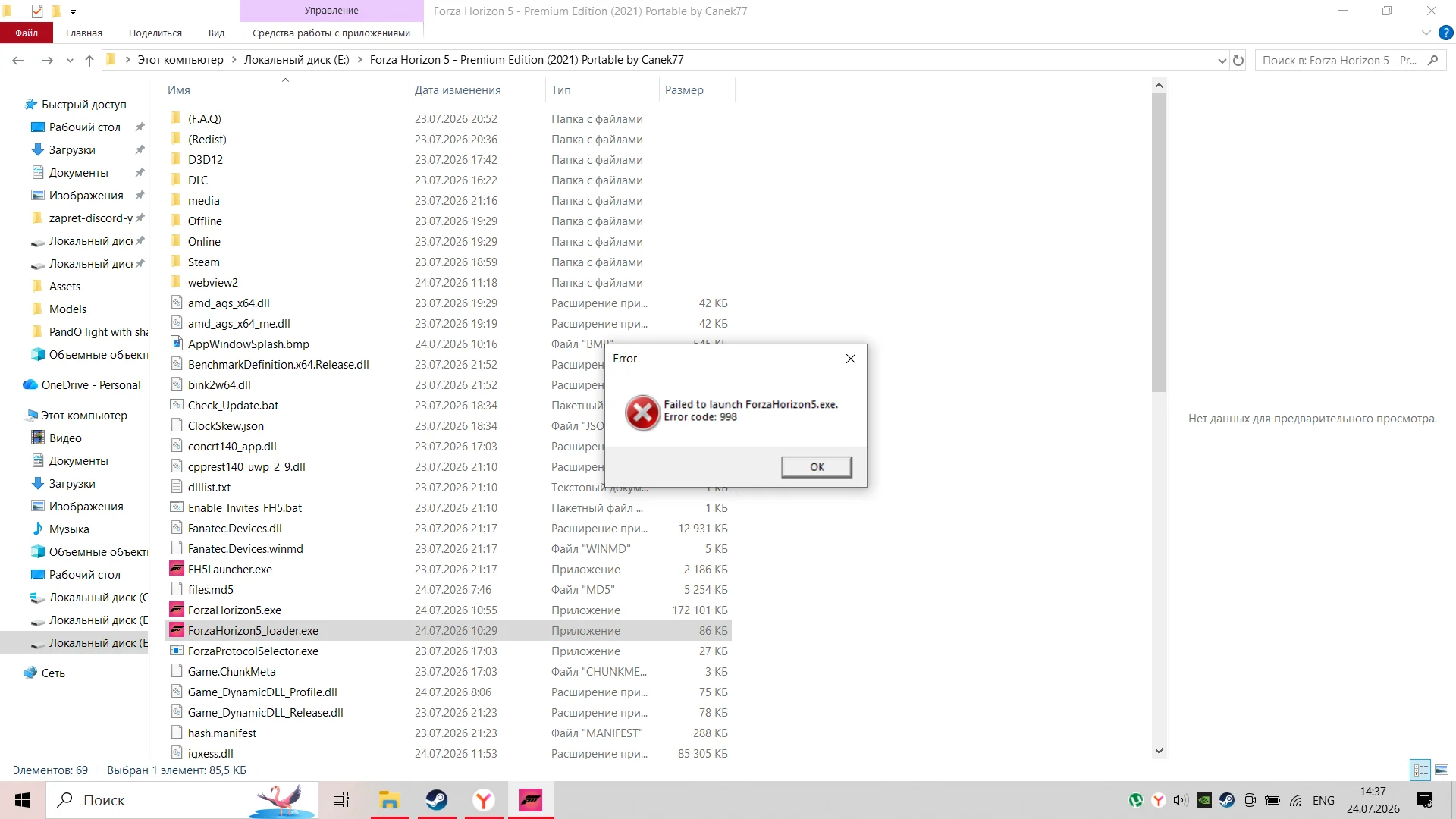Open Быстрый доступ in navigation pane
The width and height of the screenshot is (1456, 819).
coord(83,105)
